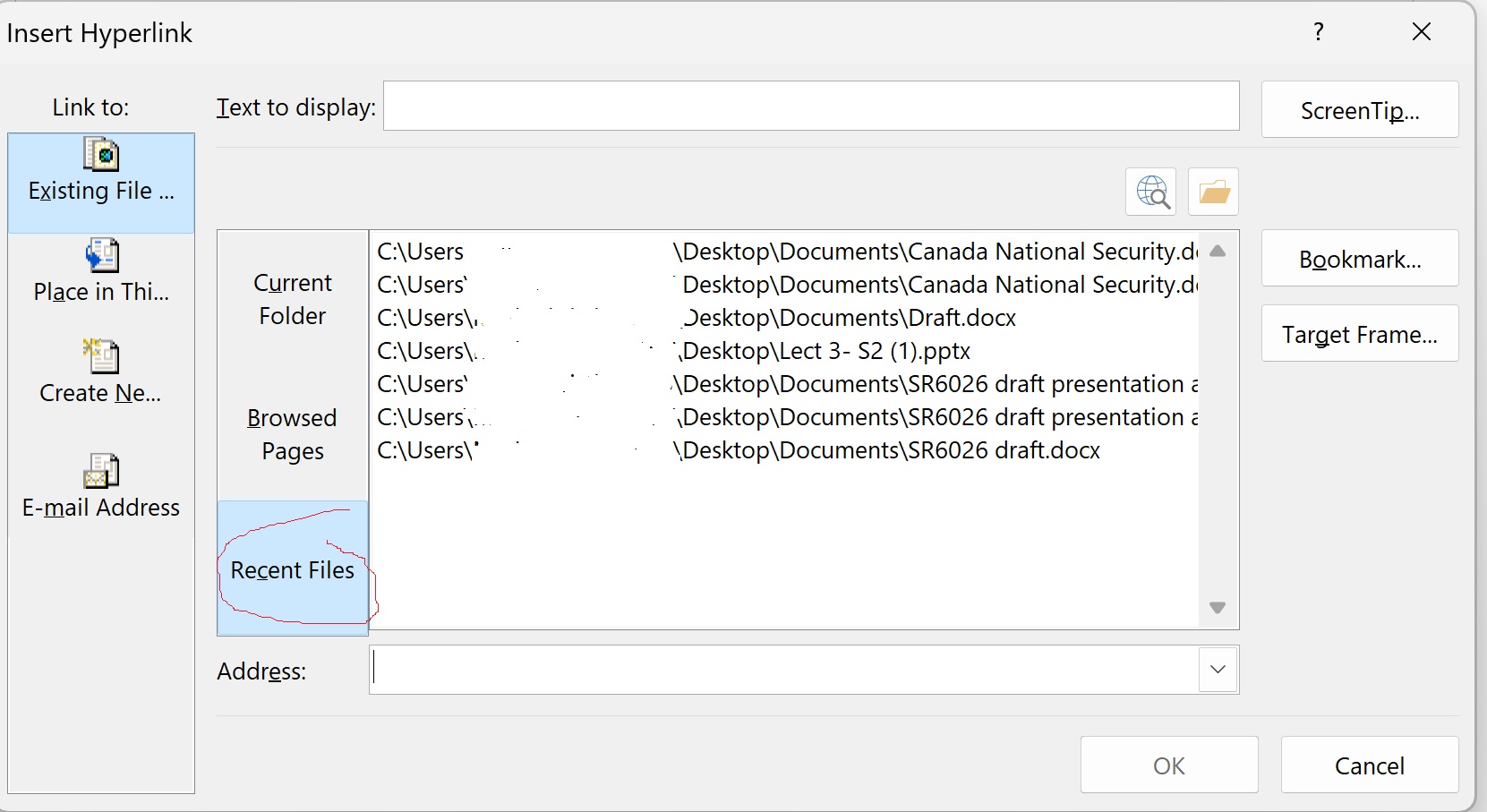
Task: Switch to the Current Folder view
Action: tap(293, 299)
